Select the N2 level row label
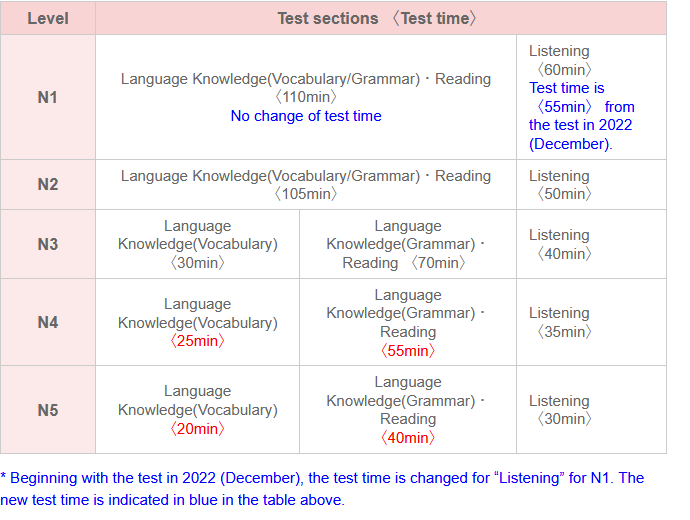The width and height of the screenshot is (690, 520). 48,184
